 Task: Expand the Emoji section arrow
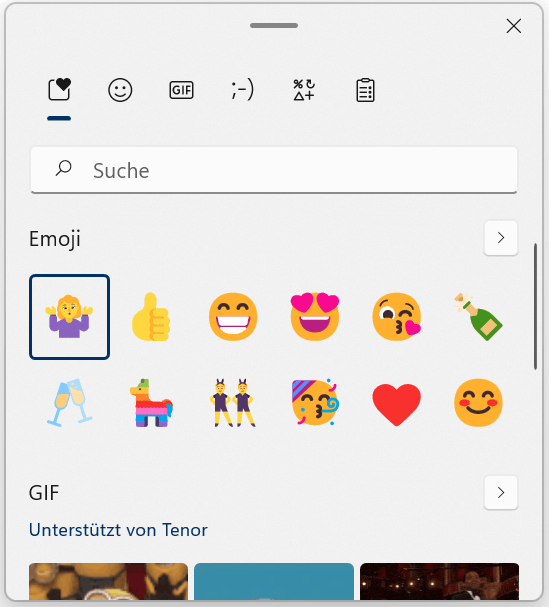(x=501, y=238)
